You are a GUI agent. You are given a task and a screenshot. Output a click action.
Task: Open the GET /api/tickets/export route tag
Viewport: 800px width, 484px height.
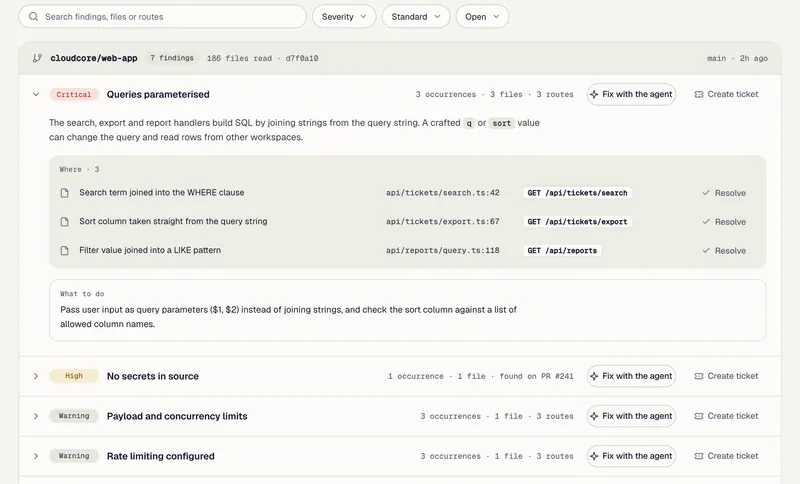[x=578, y=222]
